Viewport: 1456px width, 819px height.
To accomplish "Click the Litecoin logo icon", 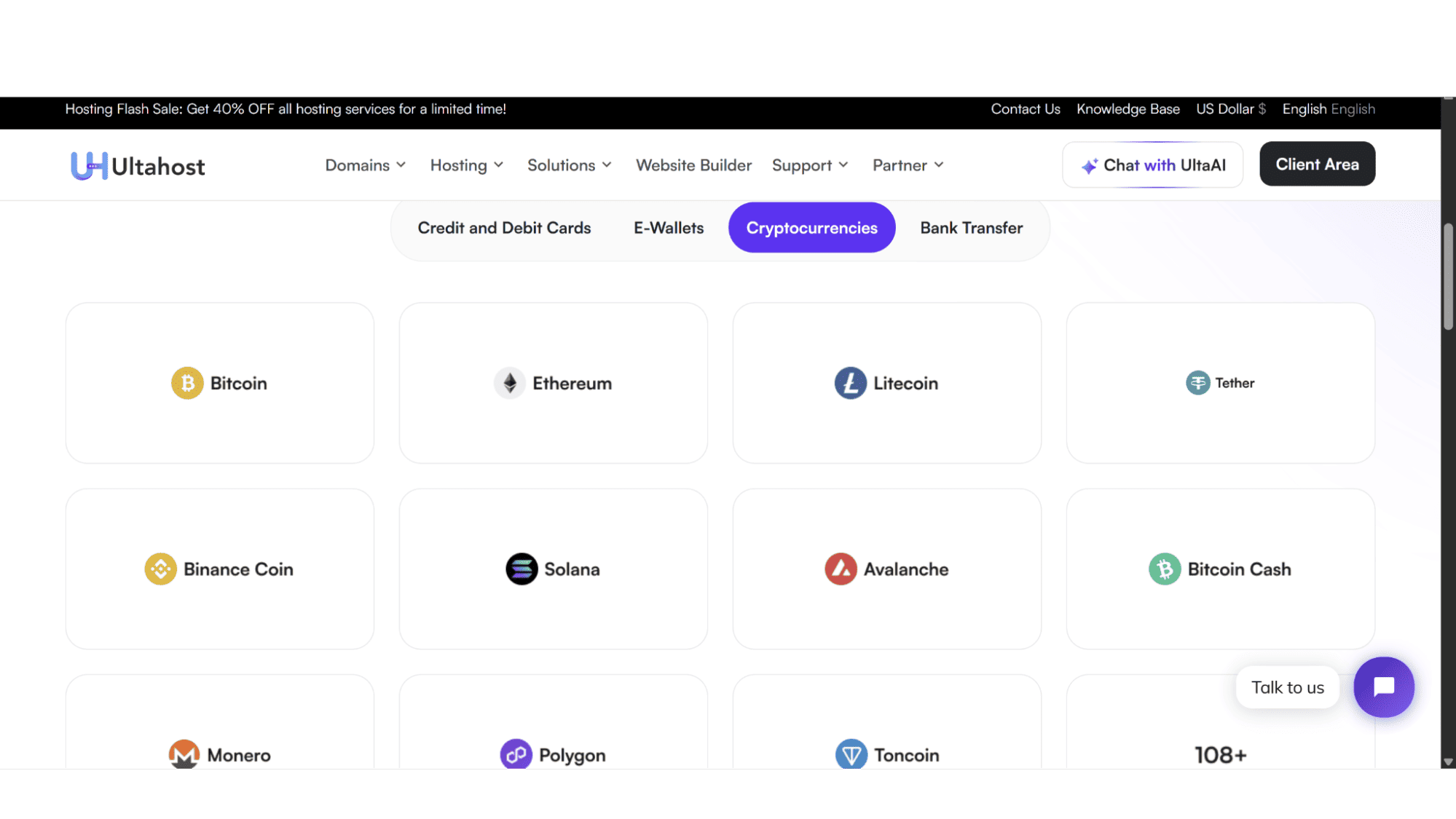I will 850,383.
